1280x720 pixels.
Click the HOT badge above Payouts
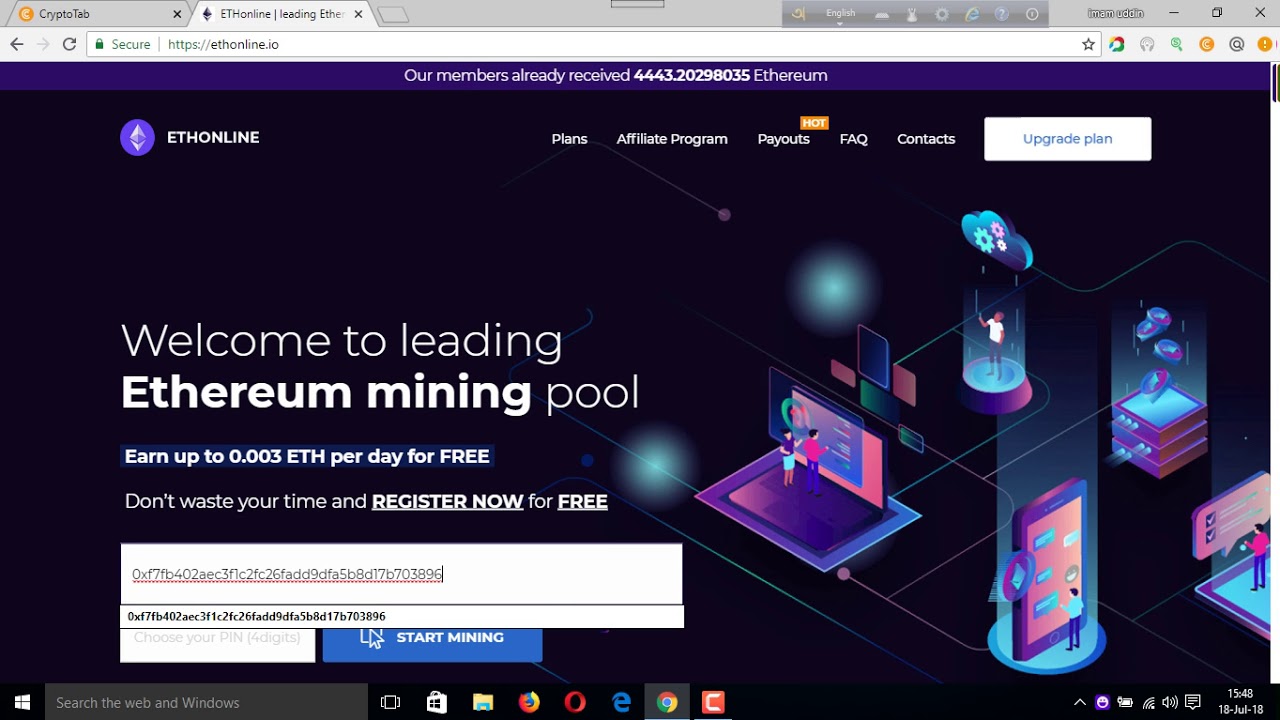click(814, 123)
